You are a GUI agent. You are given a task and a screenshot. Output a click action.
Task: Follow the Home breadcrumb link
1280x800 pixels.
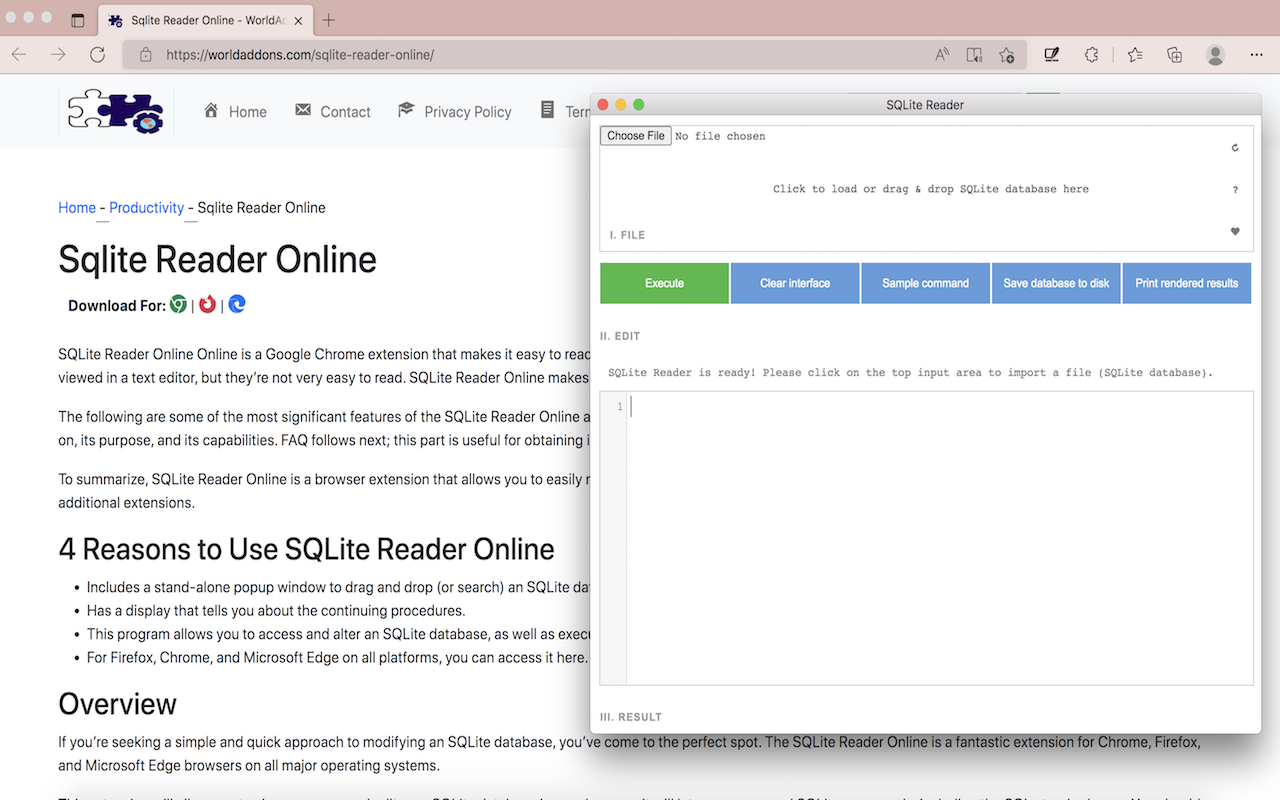click(77, 208)
